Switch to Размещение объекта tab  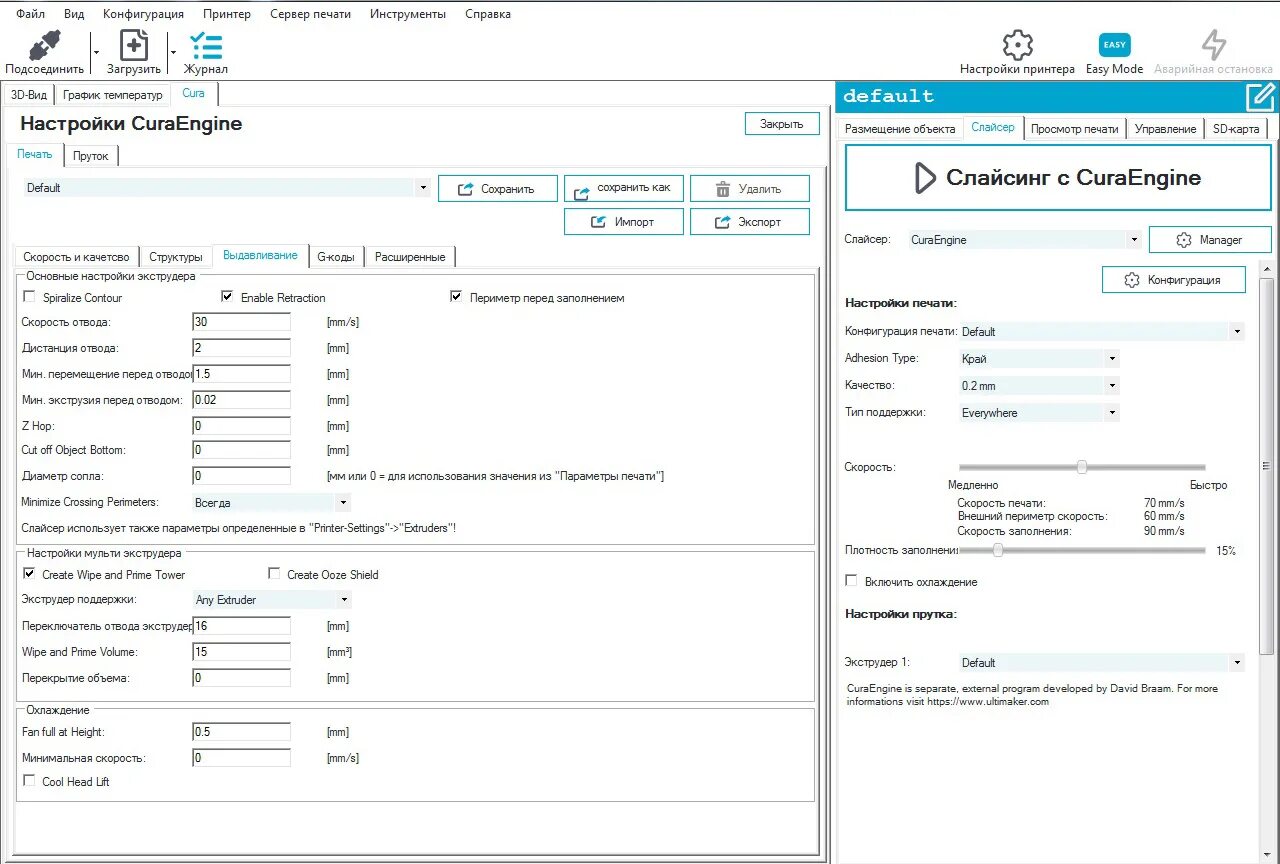tap(900, 129)
